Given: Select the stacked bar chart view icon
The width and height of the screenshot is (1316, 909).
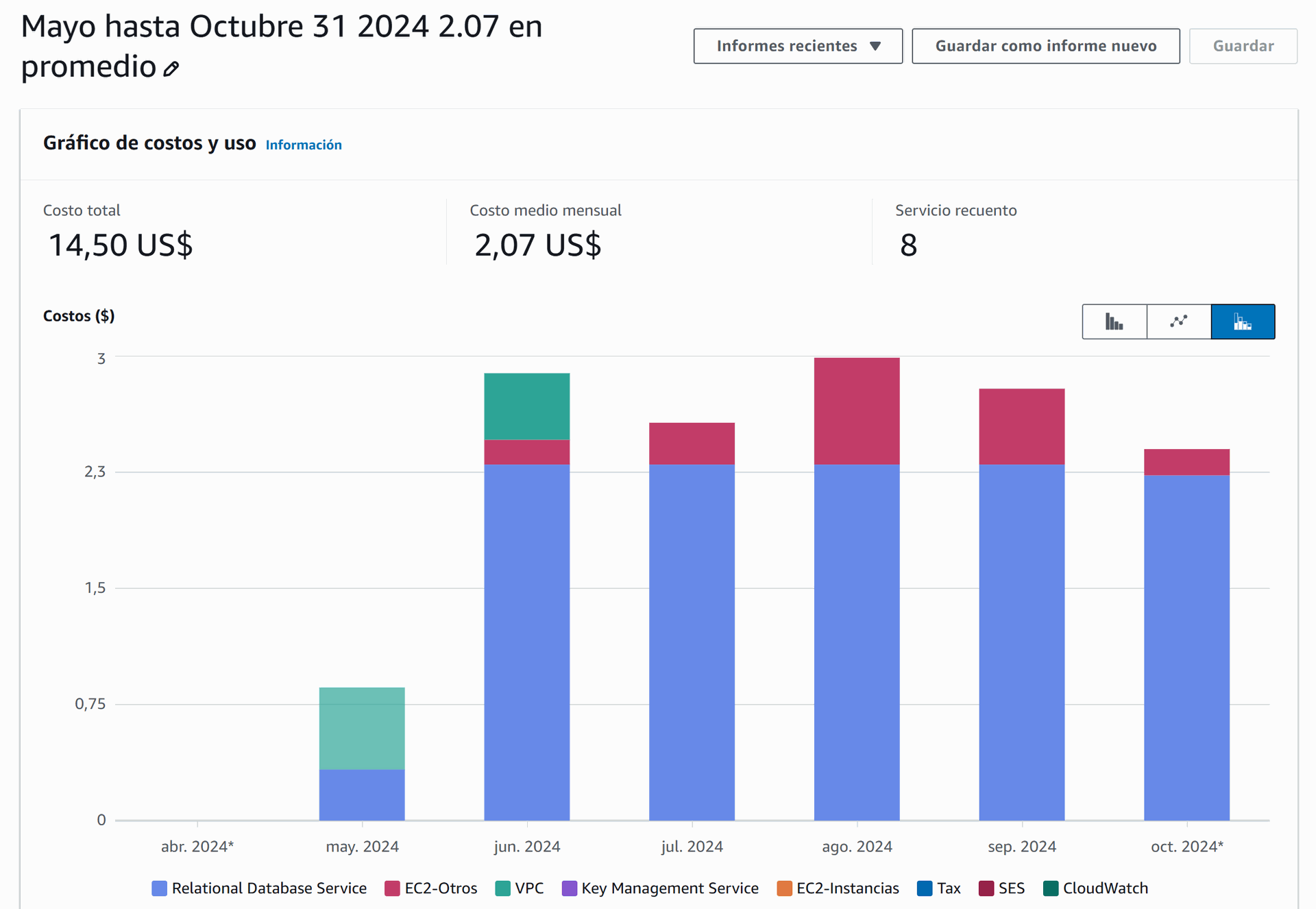Looking at the screenshot, I should coord(1242,322).
